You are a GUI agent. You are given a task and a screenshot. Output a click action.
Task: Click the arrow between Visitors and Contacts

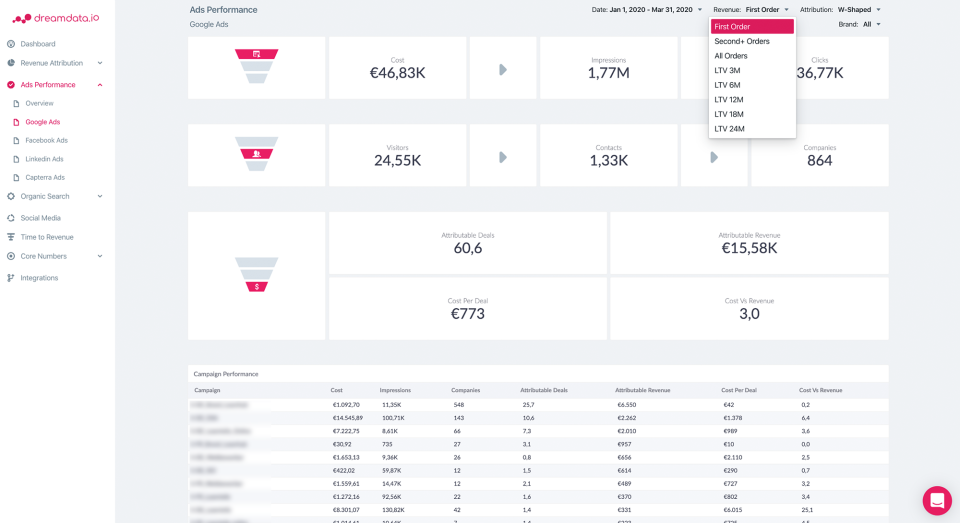(x=503, y=157)
